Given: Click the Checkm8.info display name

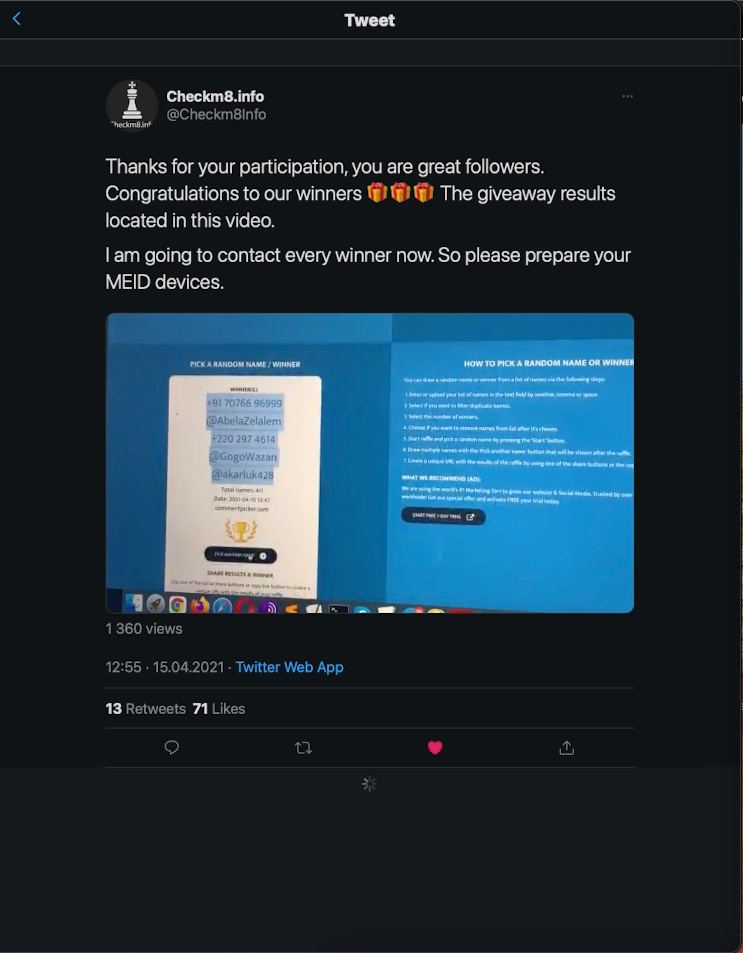Looking at the screenshot, I should point(215,96).
